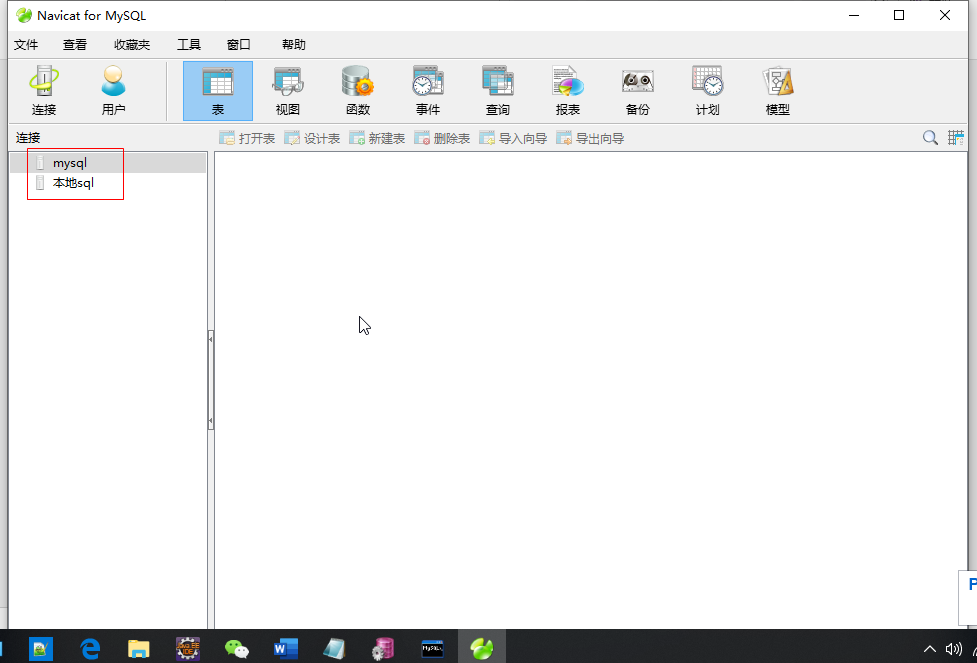The image size is (977, 663).
Task: Open the Tools (工具) menu
Action: click(189, 45)
